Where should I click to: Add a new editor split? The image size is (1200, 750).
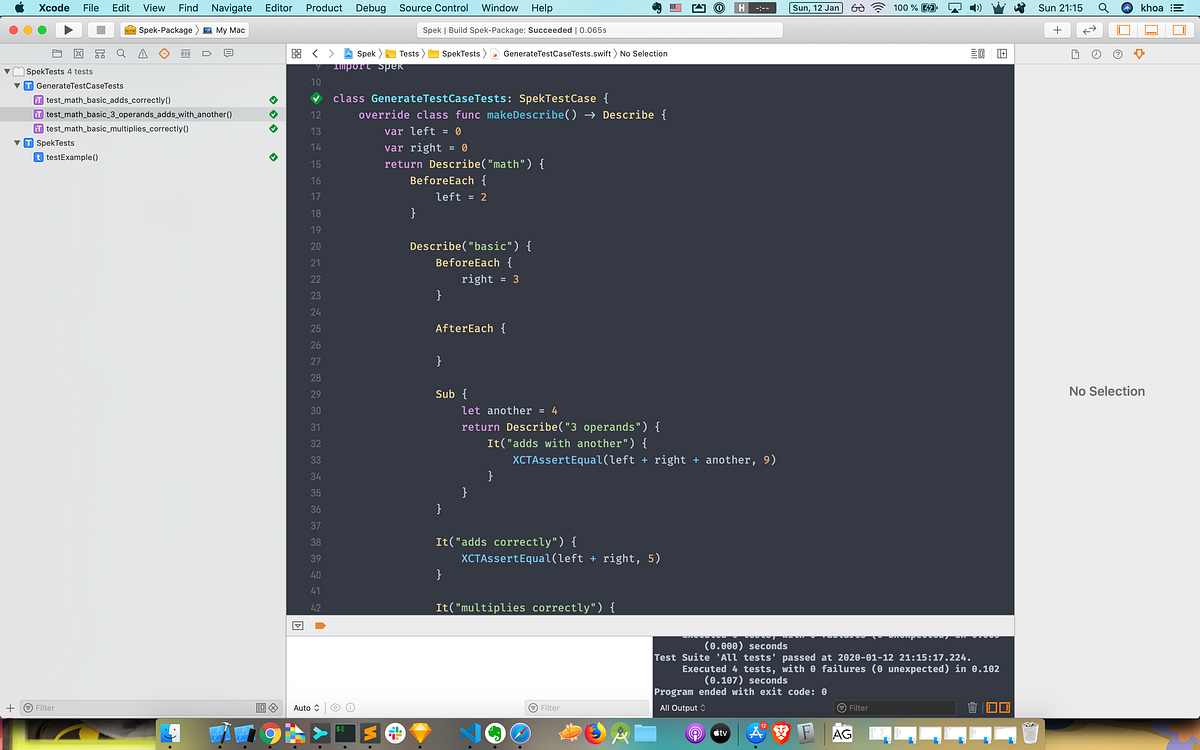(x=1002, y=53)
